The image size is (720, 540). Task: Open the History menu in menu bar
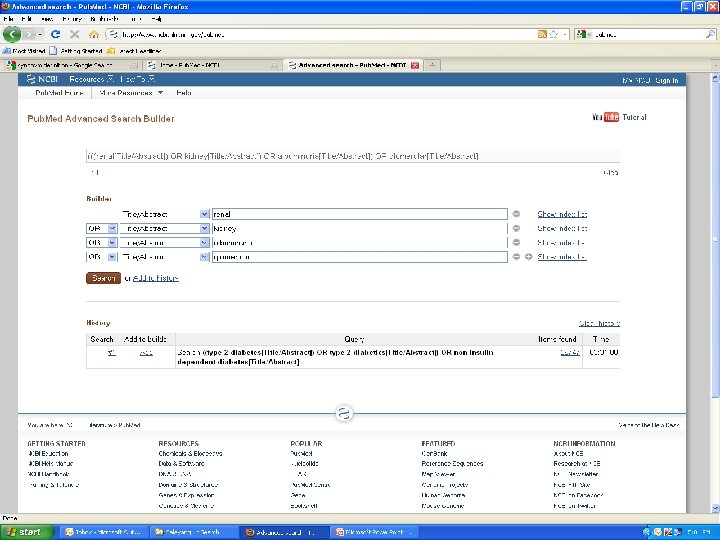pos(72,19)
